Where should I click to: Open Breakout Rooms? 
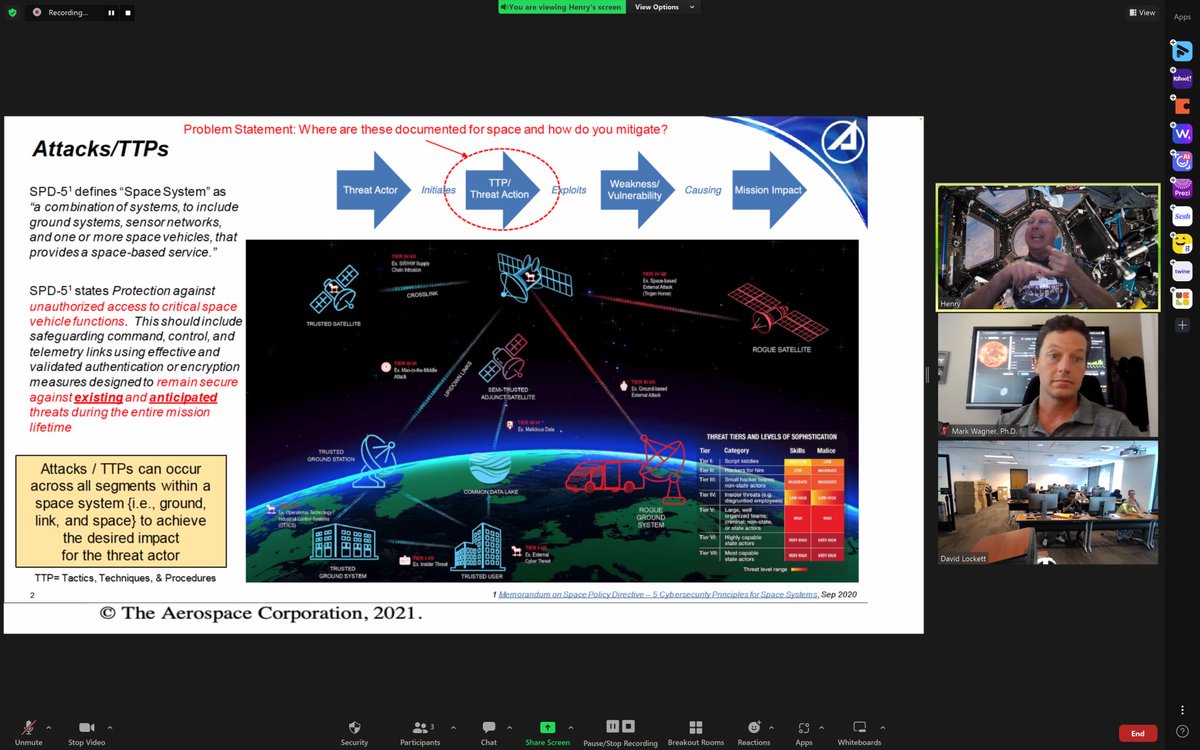[696, 732]
